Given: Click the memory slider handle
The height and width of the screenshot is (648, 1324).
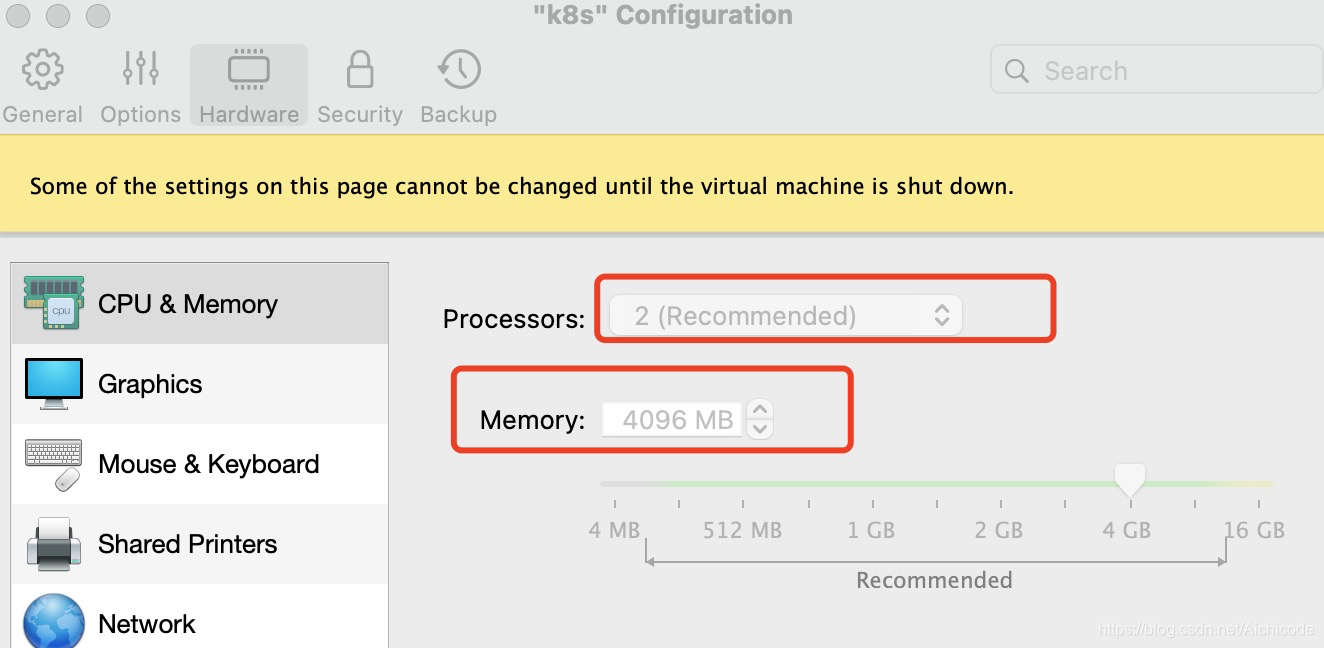Looking at the screenshot, I should [1129, 480].
